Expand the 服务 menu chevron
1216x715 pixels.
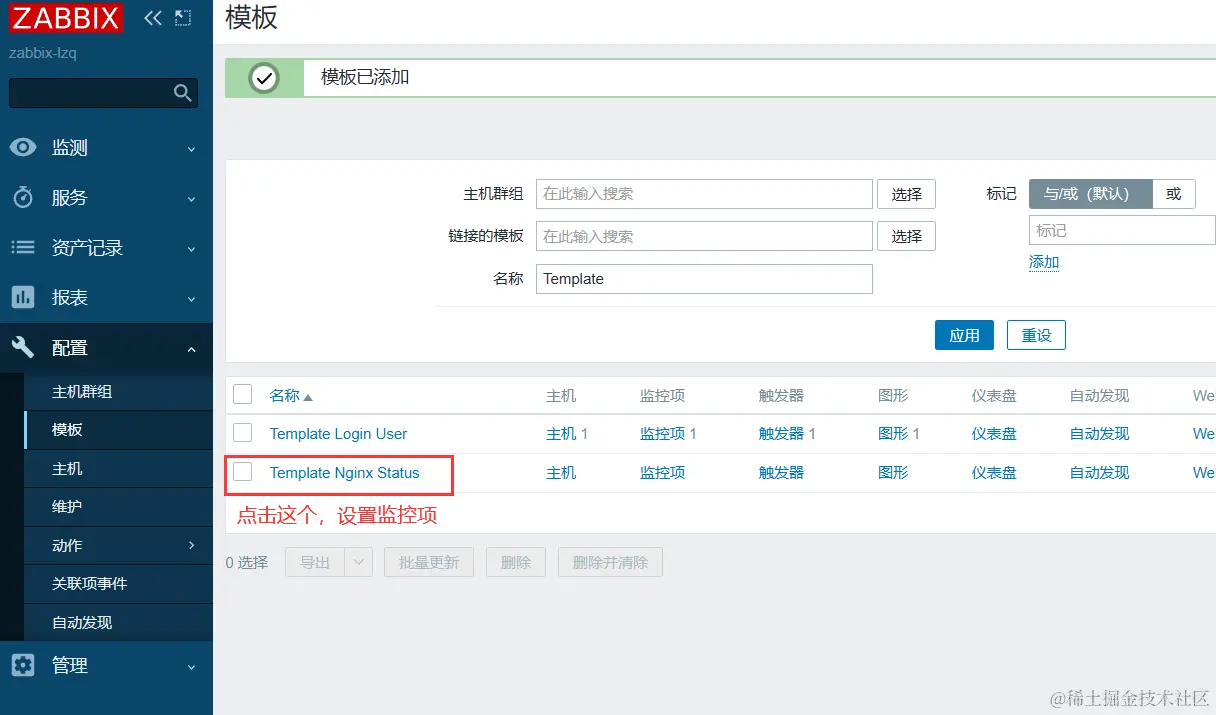pyautogui.click(x=192, y=199)
